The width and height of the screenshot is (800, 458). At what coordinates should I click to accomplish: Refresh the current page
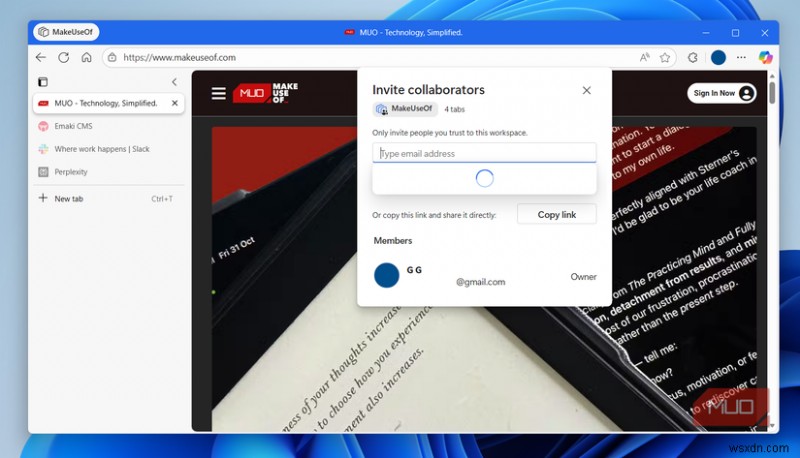coord(64,58)
